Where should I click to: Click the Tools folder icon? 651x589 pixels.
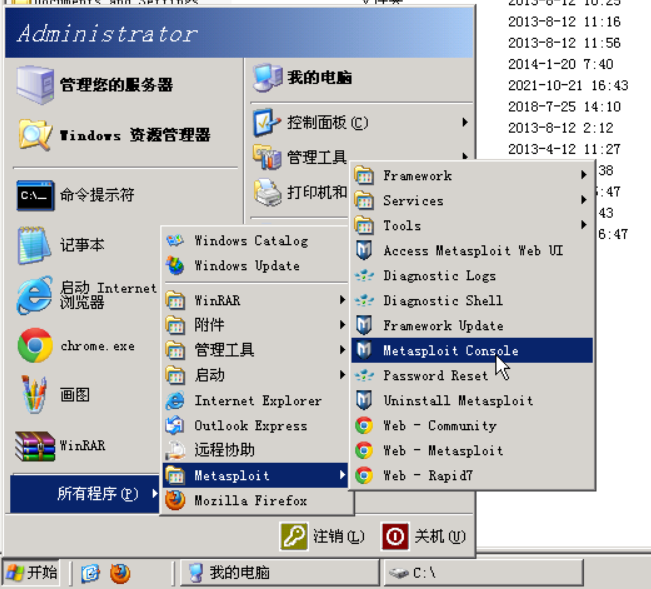pyautogui.click(x=364, y=225)
